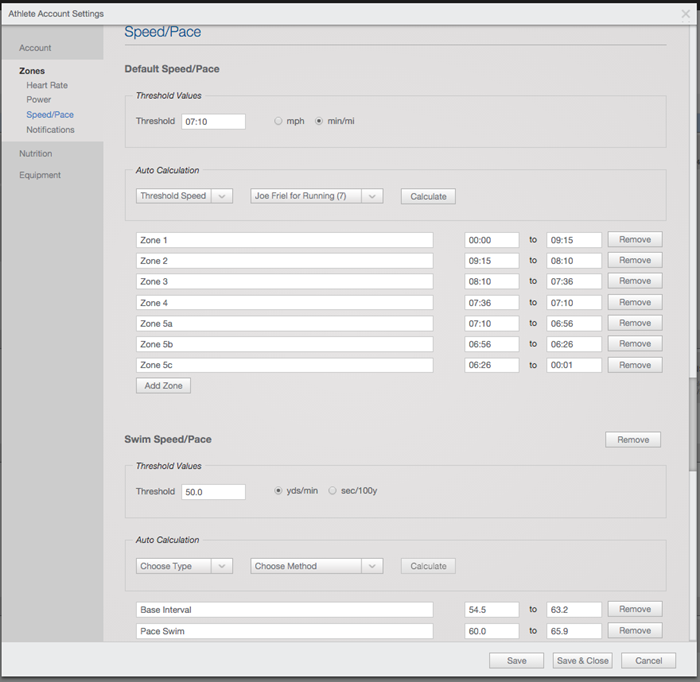Select yds/min for swim threshold

click(x=279, y=491)
